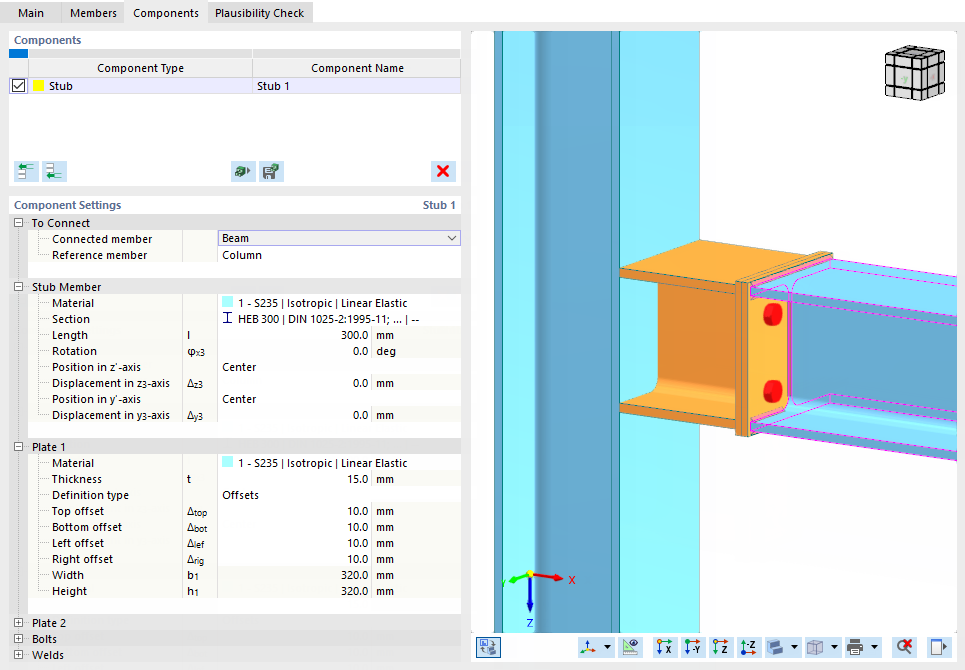The image size is (965, 670).
Task: Switch to the Plausibility Check tab
Action: [x=259, y=13]
